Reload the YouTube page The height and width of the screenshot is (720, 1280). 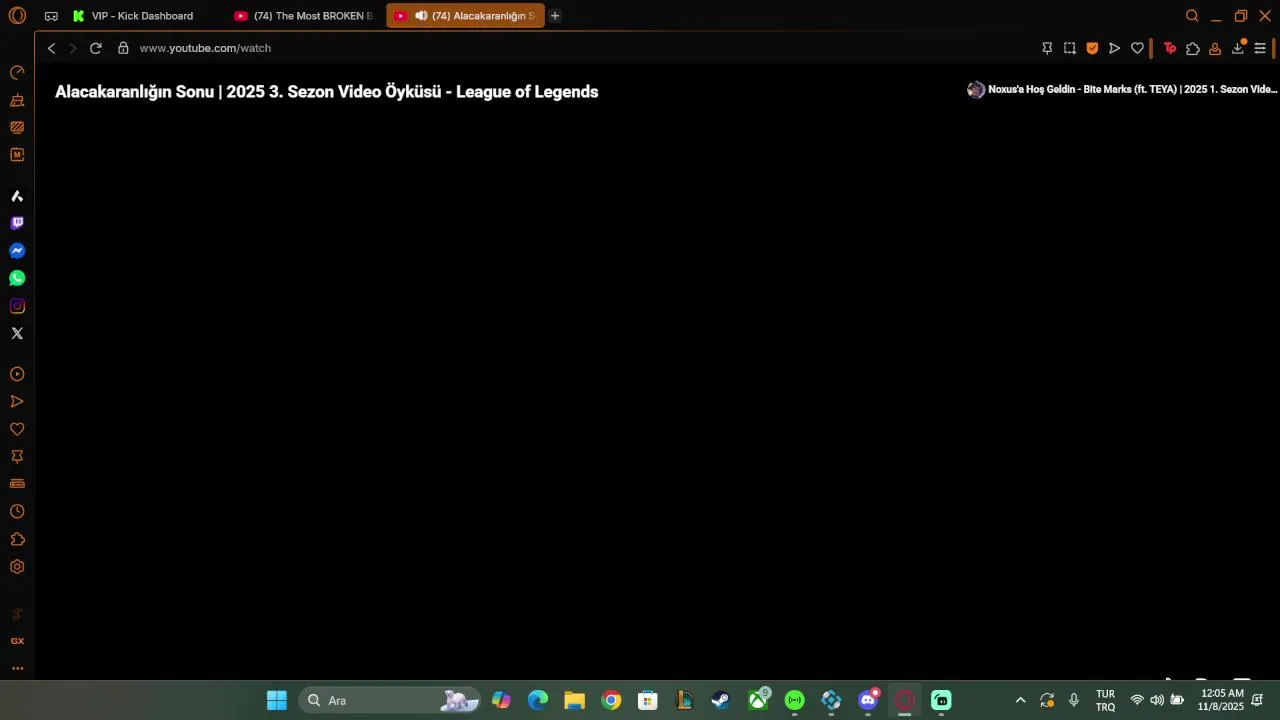[x=96, y=48]
